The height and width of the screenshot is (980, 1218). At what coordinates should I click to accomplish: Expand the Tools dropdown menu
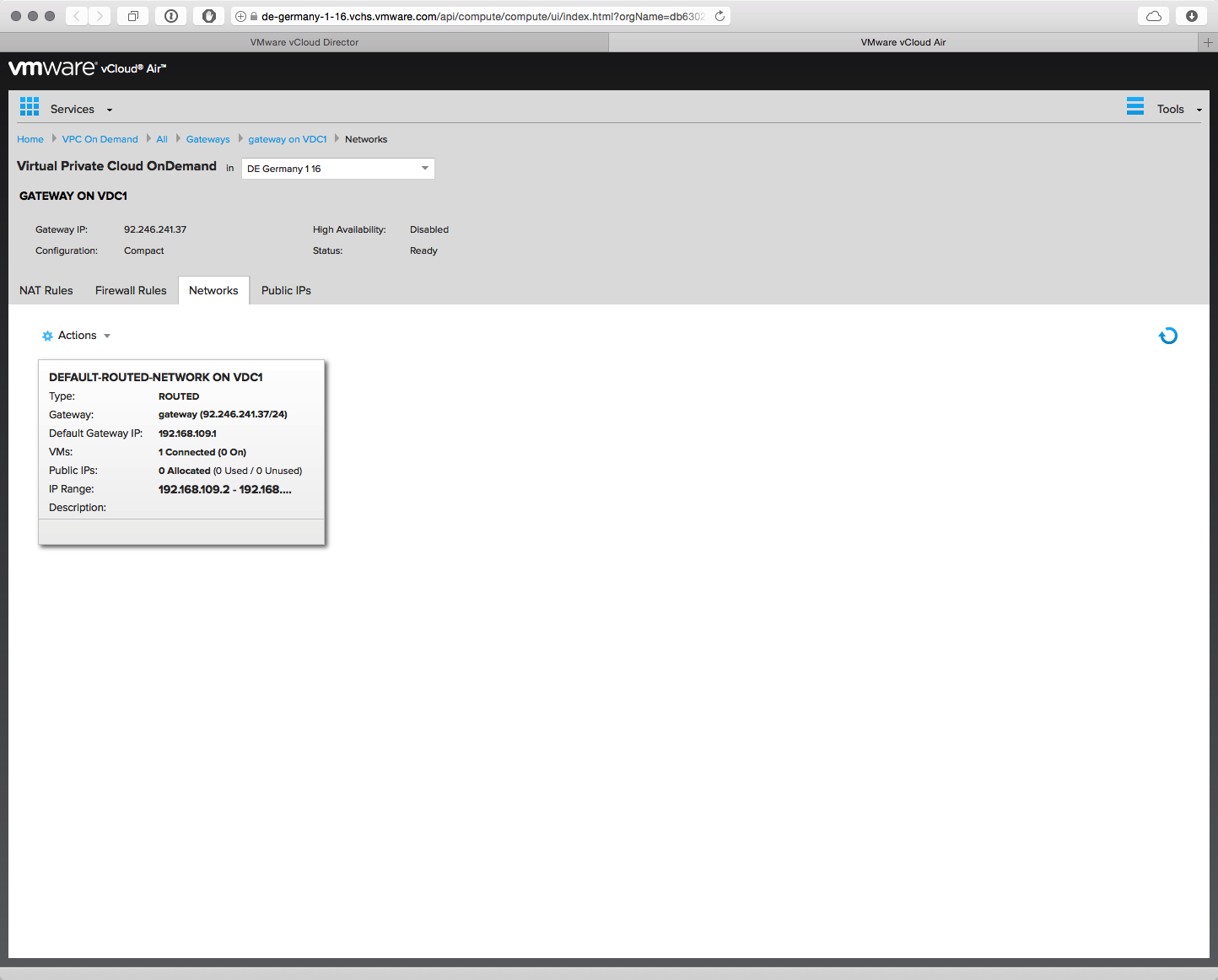click(x=1199, y=110)
